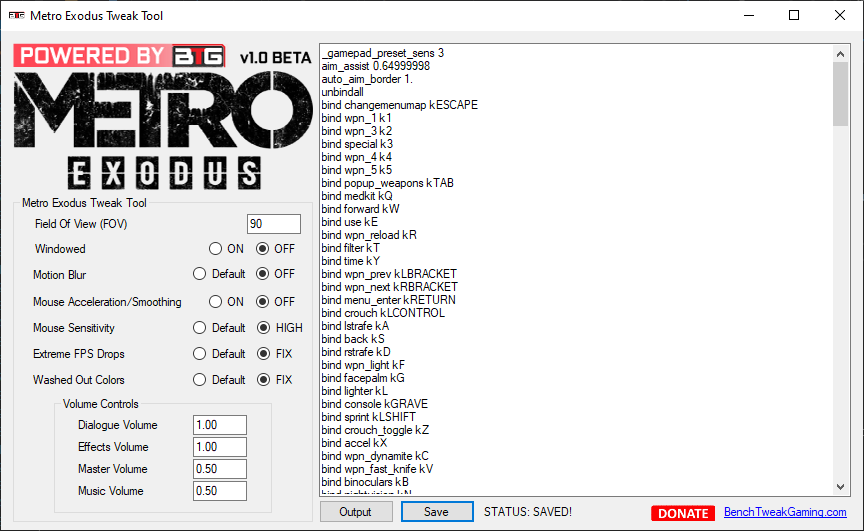This screenshot has width=864, height=531.
Task: Click 'bind lighter kL' line
Action: pos(354,391)
